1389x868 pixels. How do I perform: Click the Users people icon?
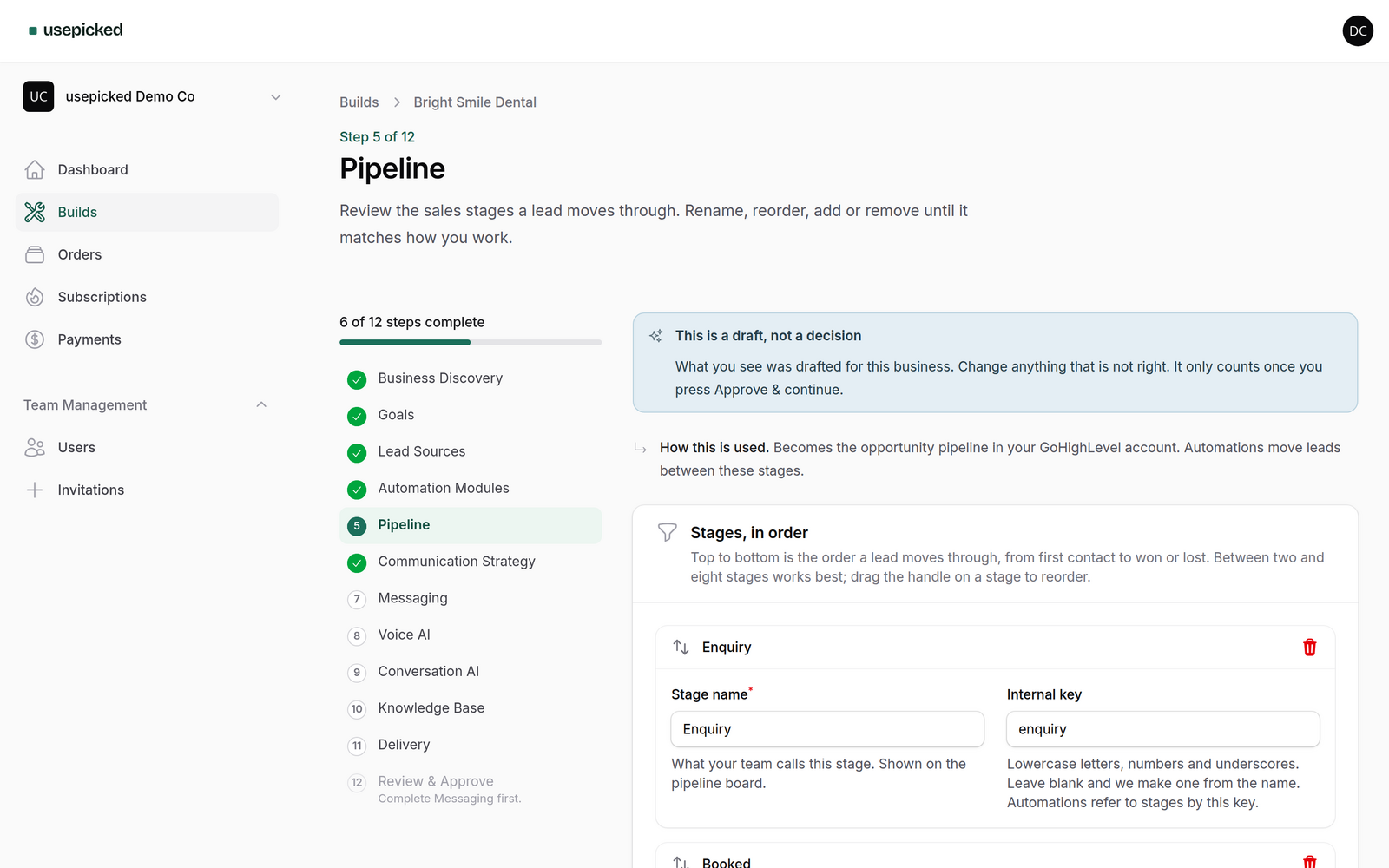35,447
